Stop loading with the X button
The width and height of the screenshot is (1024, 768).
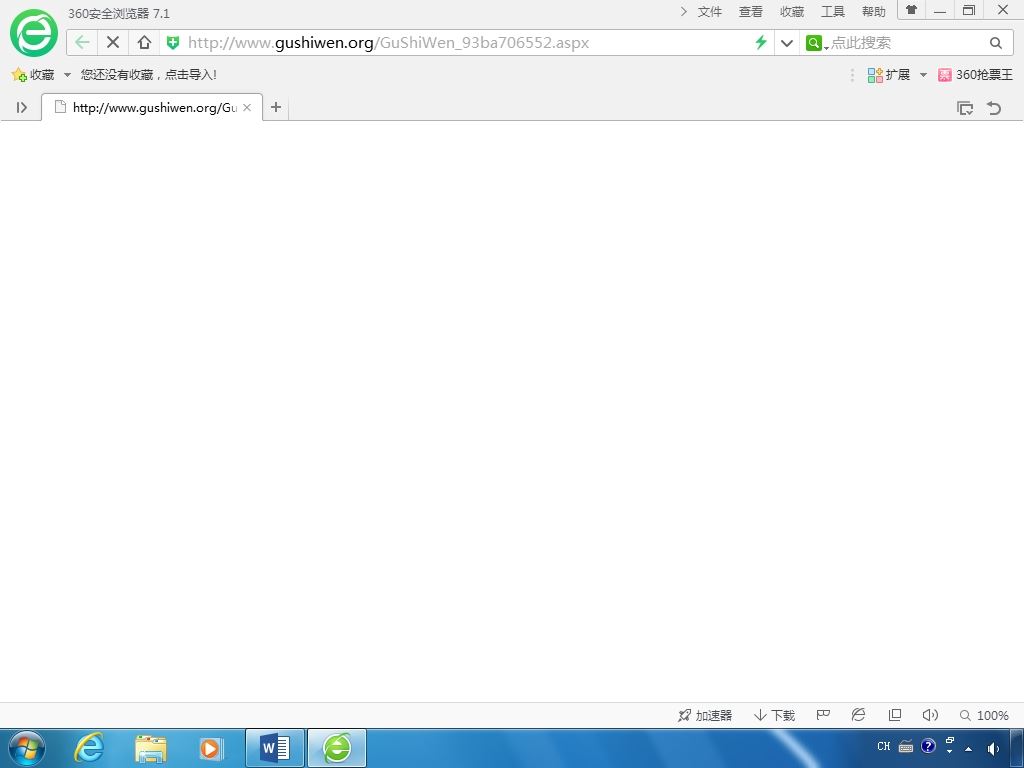pos(113,43)
